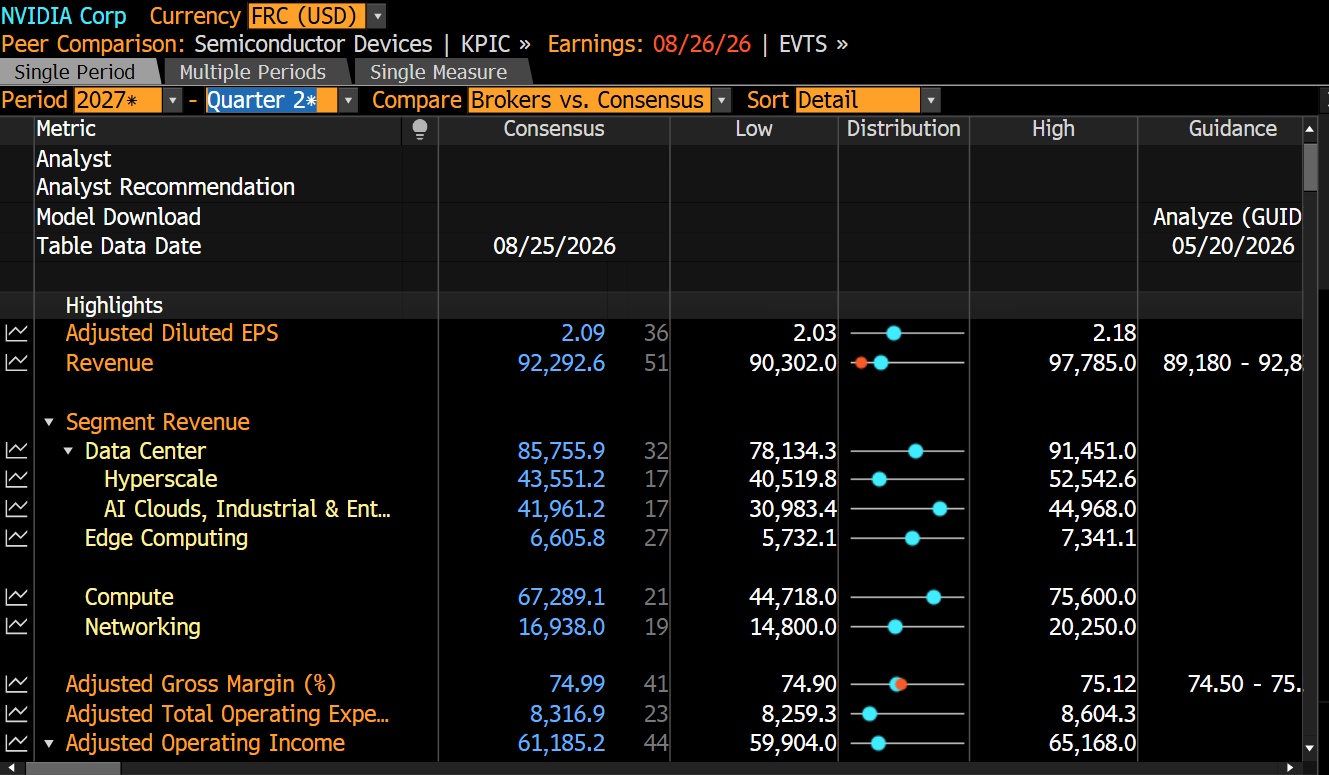Collapse the Segment Revenue group
The width and height of the screenshot is (1329, 775).
pos(48,423)
